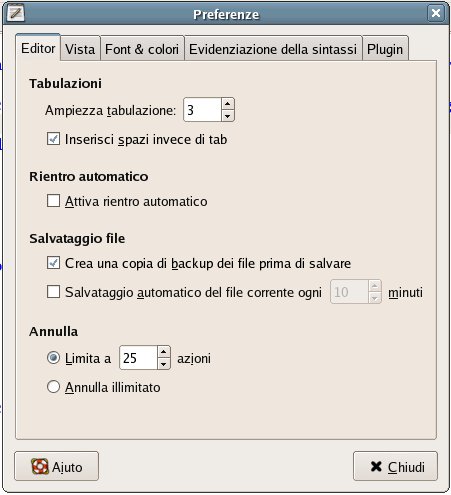The height and width of the screenshot is (495, 451).
Task: Click the Chiudi button
Action: click(395, 466)
